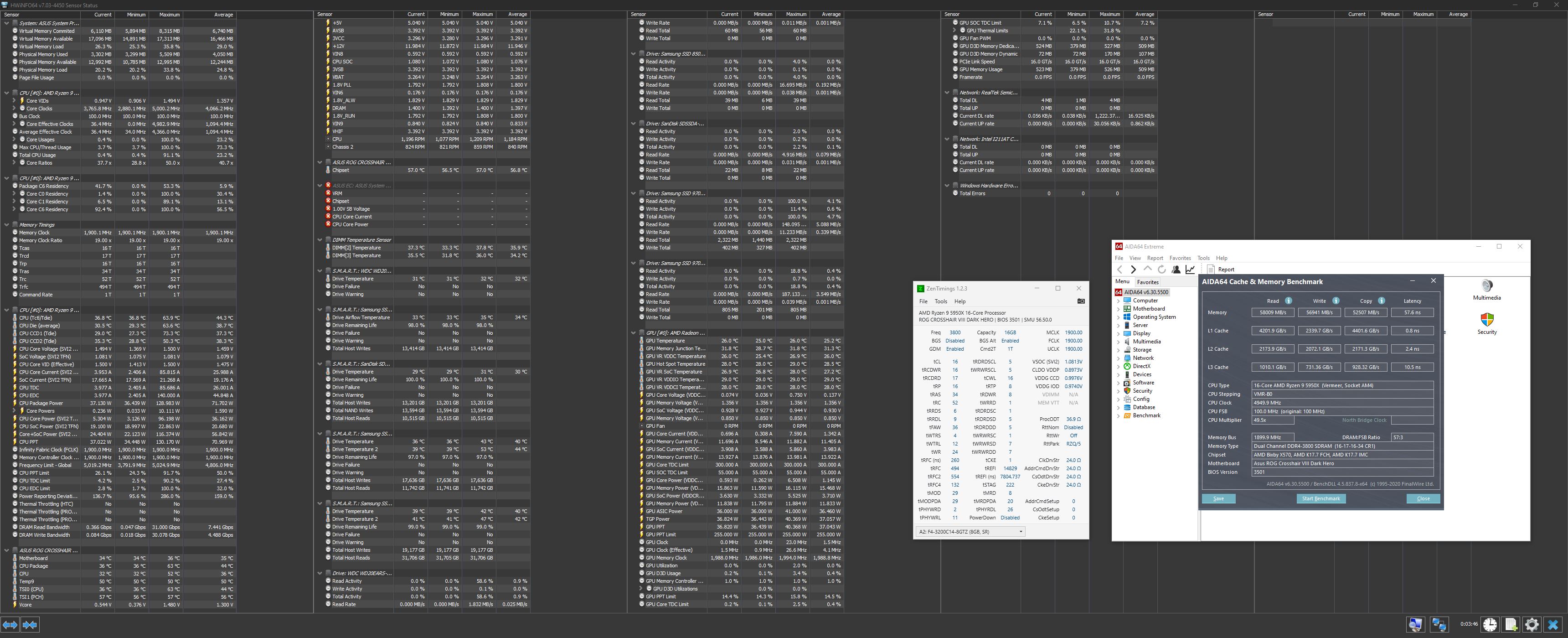The image size is (1568, 638).
Task: Click the ZenTimings camera screenshot icon
Action: (x=1080, y=301)
